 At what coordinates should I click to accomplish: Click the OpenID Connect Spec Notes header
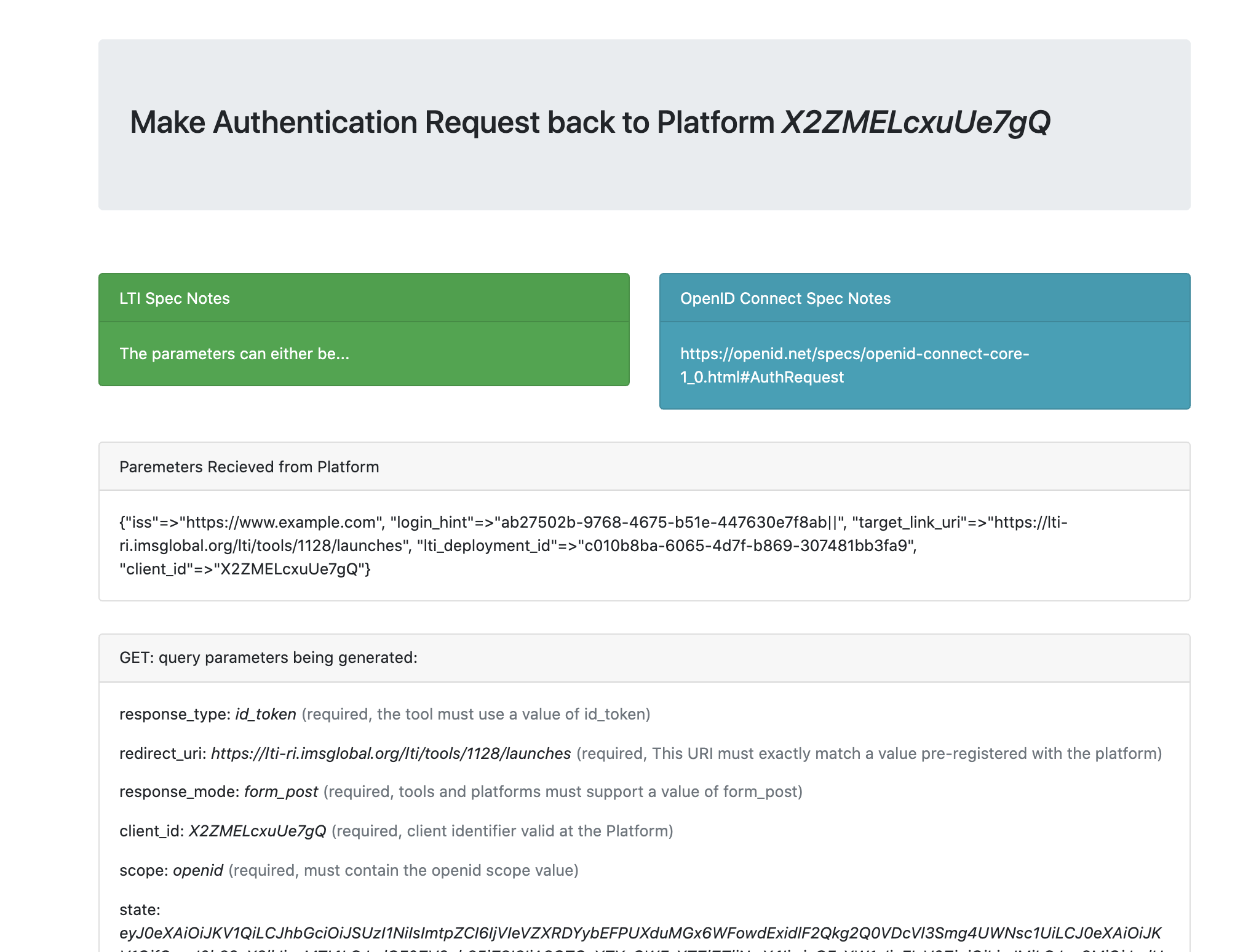coord(785,298)
